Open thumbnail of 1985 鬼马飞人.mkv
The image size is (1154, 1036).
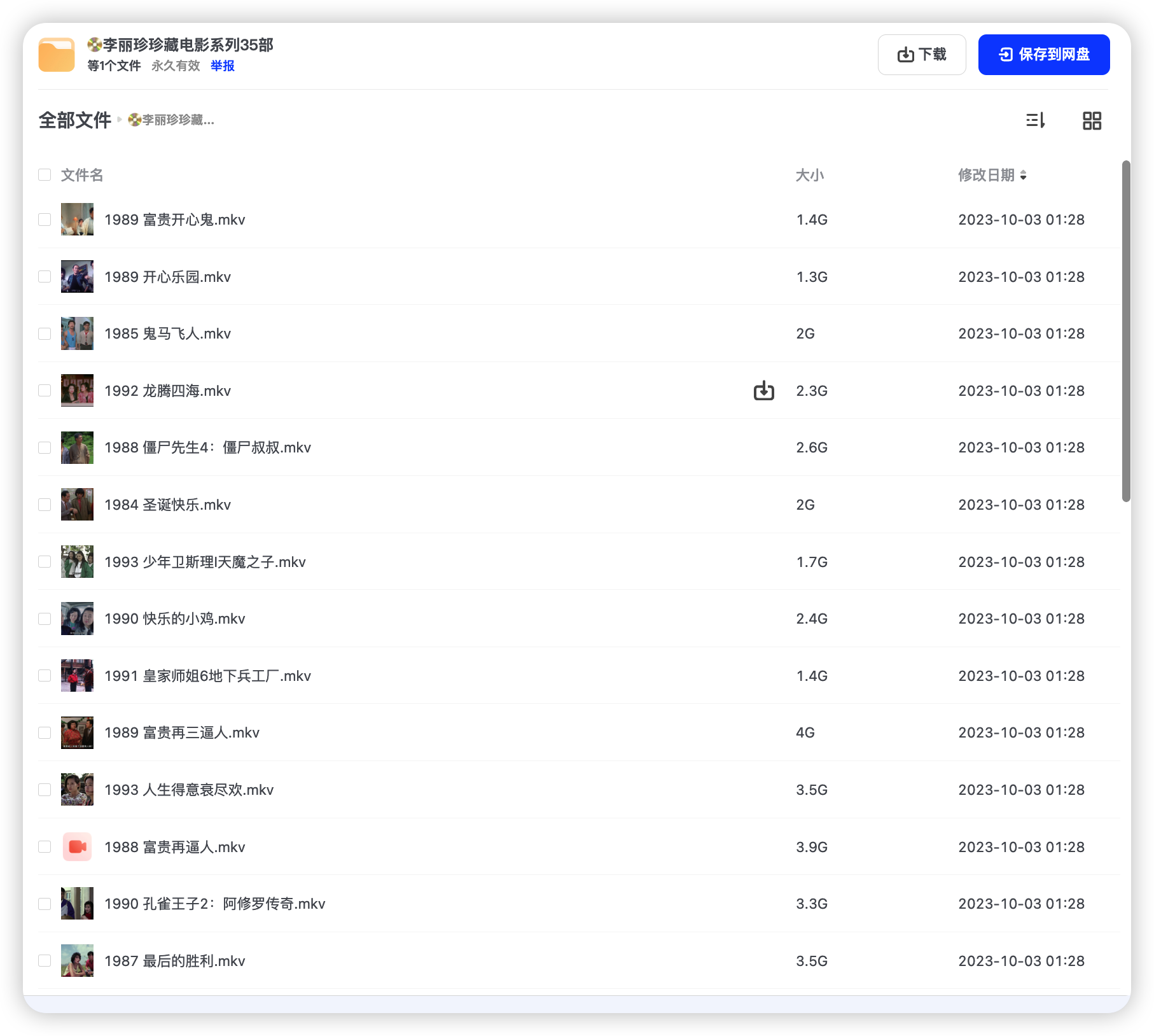coord(77,333)
